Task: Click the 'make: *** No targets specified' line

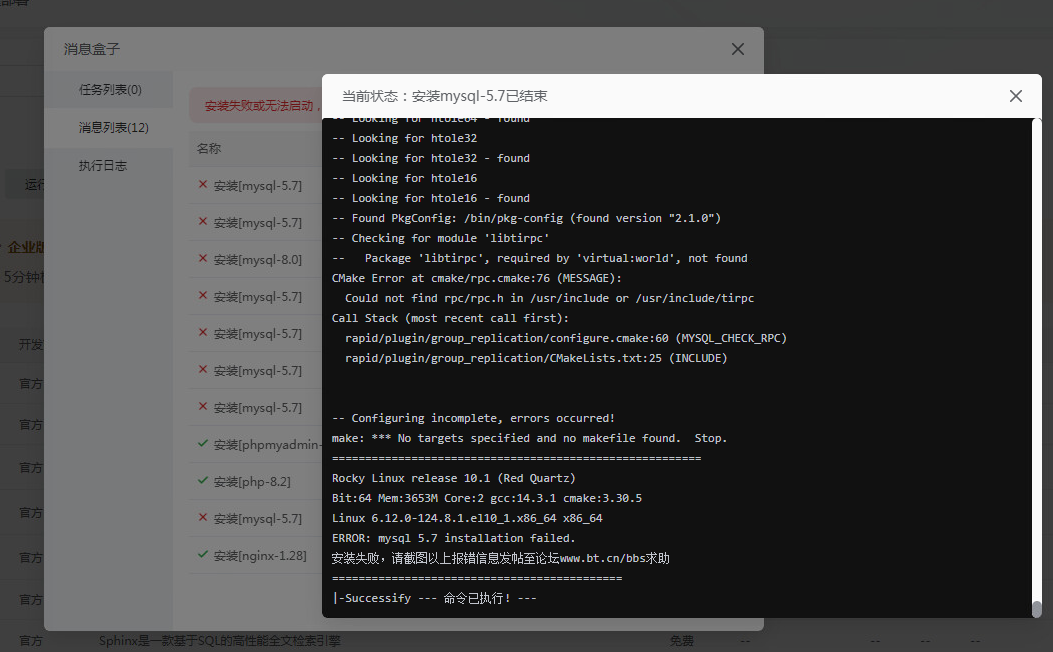Action: [529, 438]
